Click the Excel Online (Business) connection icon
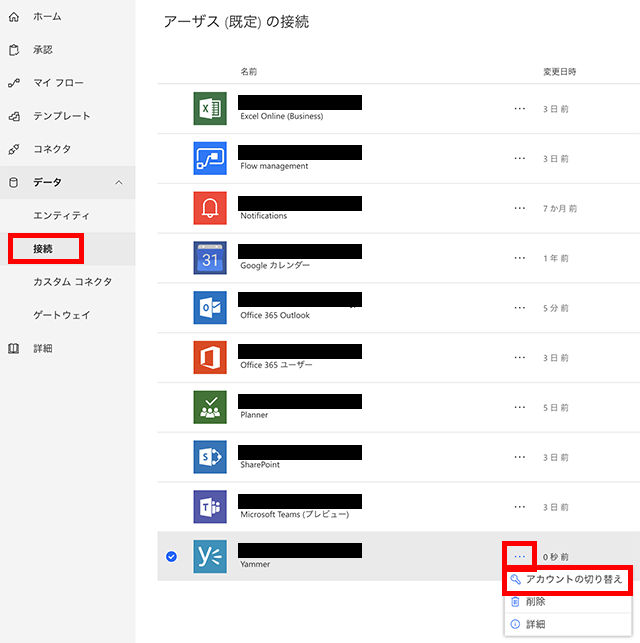The height and width of the screenshot is (643, 640). 210,108
